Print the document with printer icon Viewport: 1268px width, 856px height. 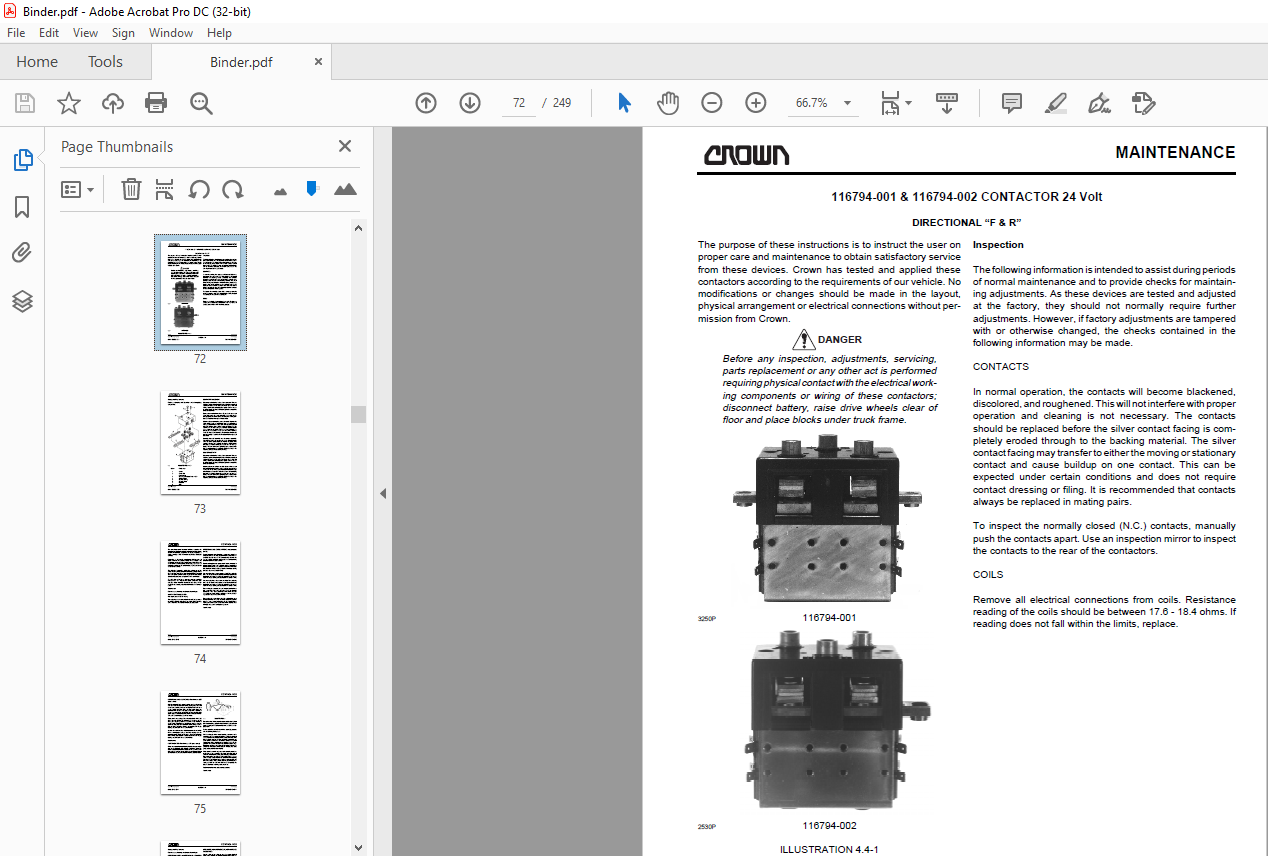pyautogui.click(x=156, y=103)
